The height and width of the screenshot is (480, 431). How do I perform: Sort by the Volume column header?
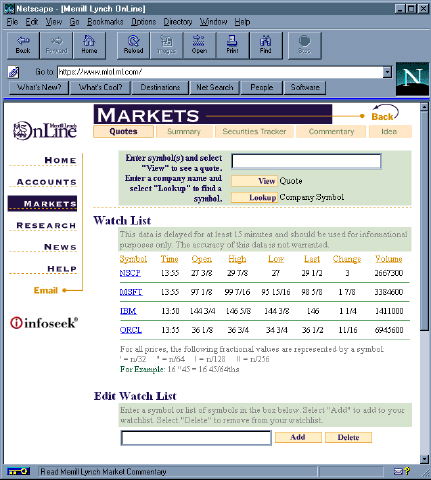point(389,259)
